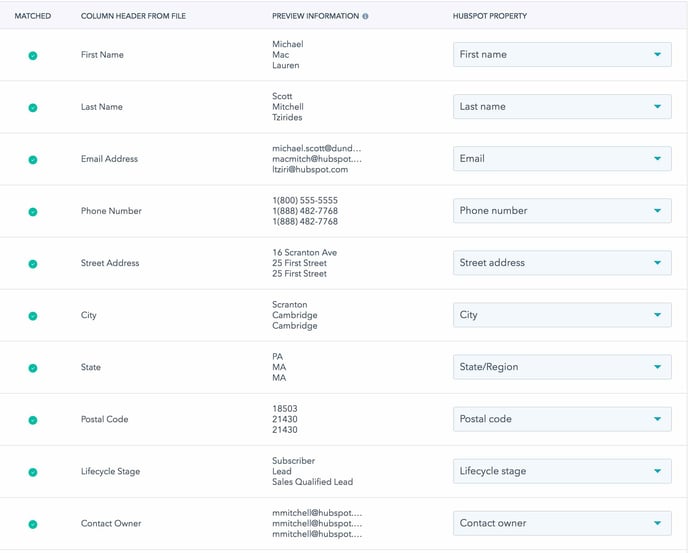The width and height of the screenshot is (688, 553).
Task: Click the matched checkmark for Email Address
Action: point(33,160)
